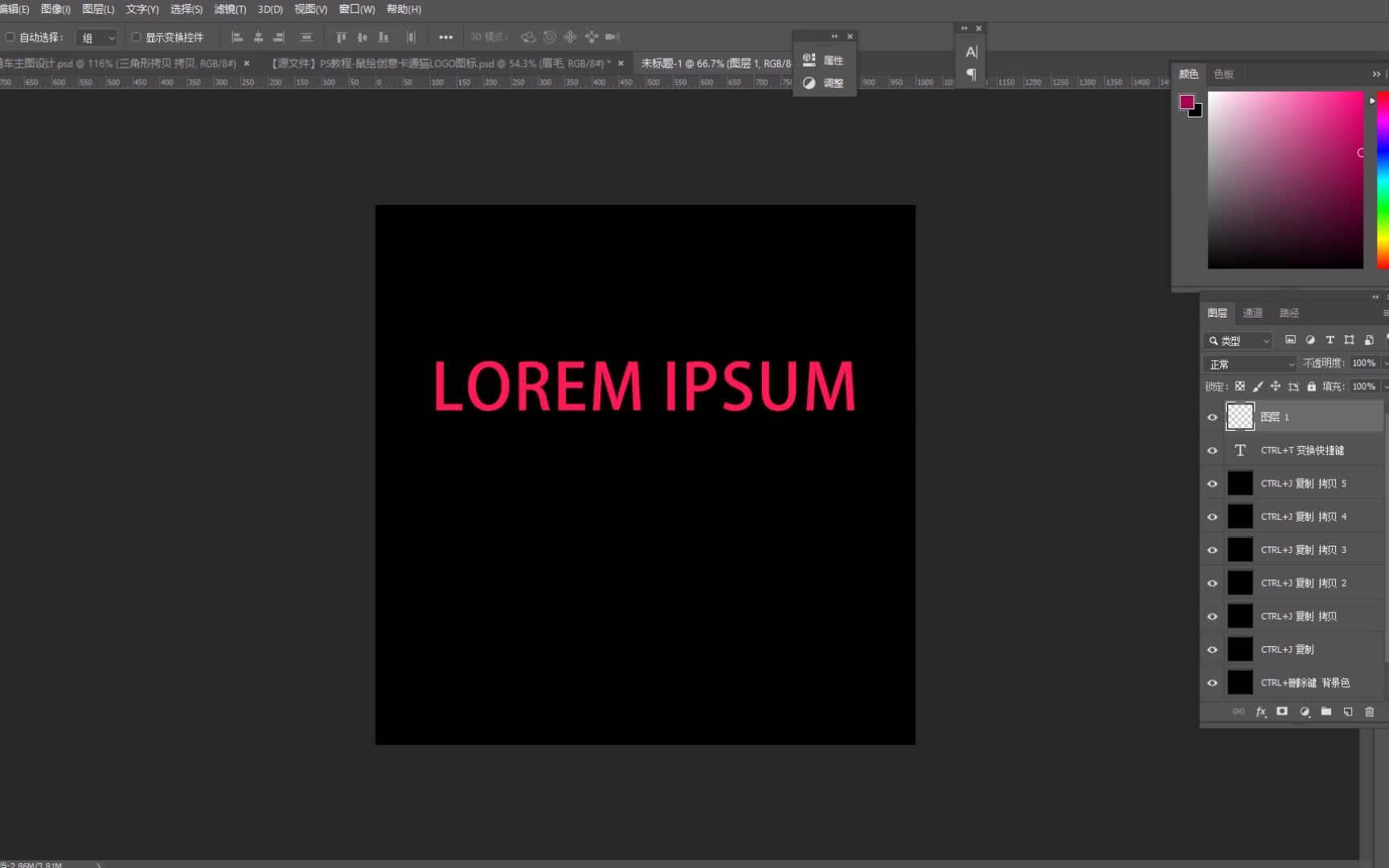
Task: Click the background color swatch
Action: [1198, 112]
